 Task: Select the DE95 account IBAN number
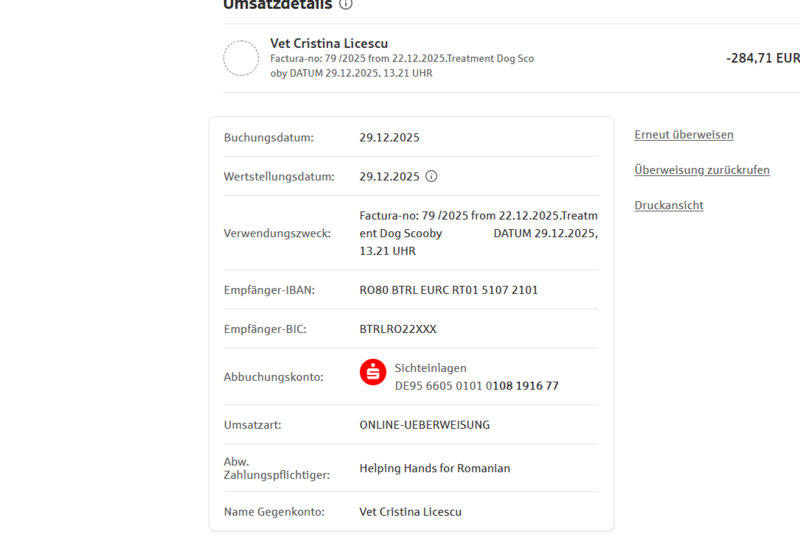coord(476,386)
